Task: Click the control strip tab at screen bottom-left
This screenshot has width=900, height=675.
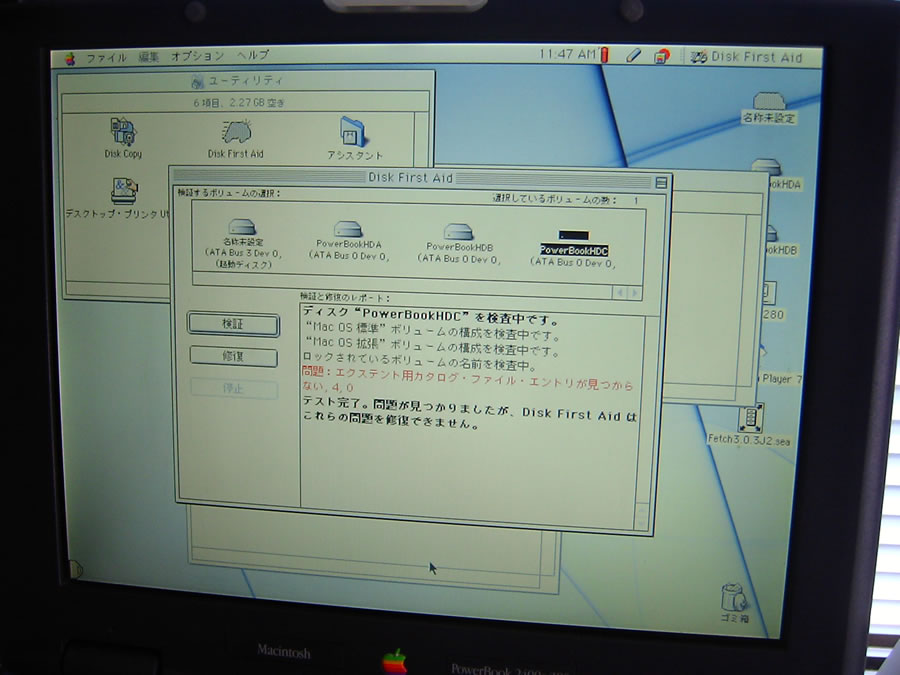Action: coord(76,569)
